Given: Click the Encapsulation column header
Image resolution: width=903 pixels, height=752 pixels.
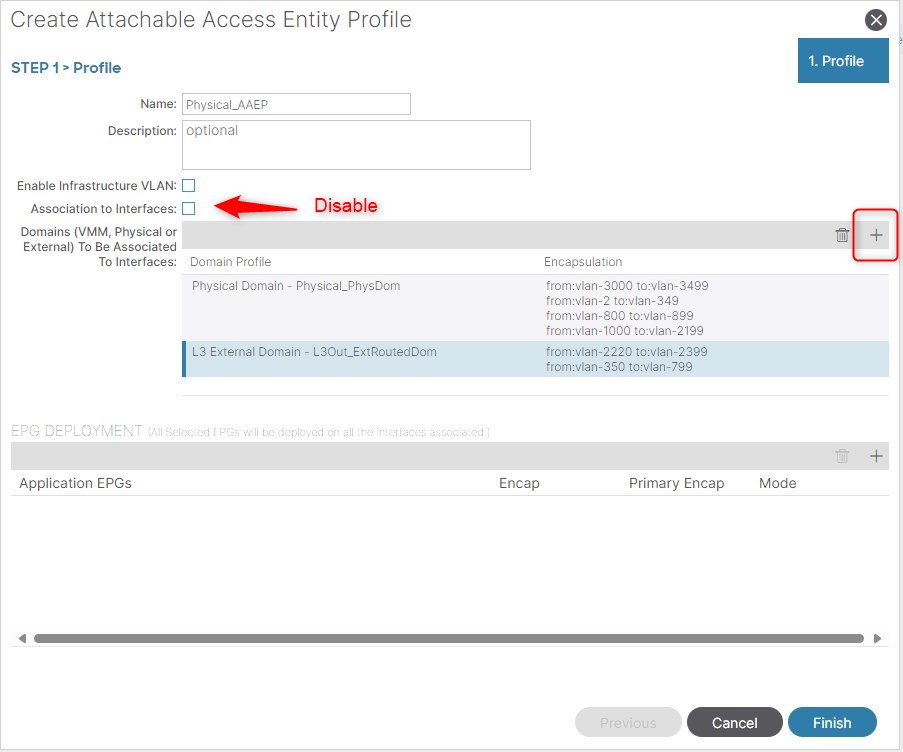Looking at the screenshot, I should point(583,262).
